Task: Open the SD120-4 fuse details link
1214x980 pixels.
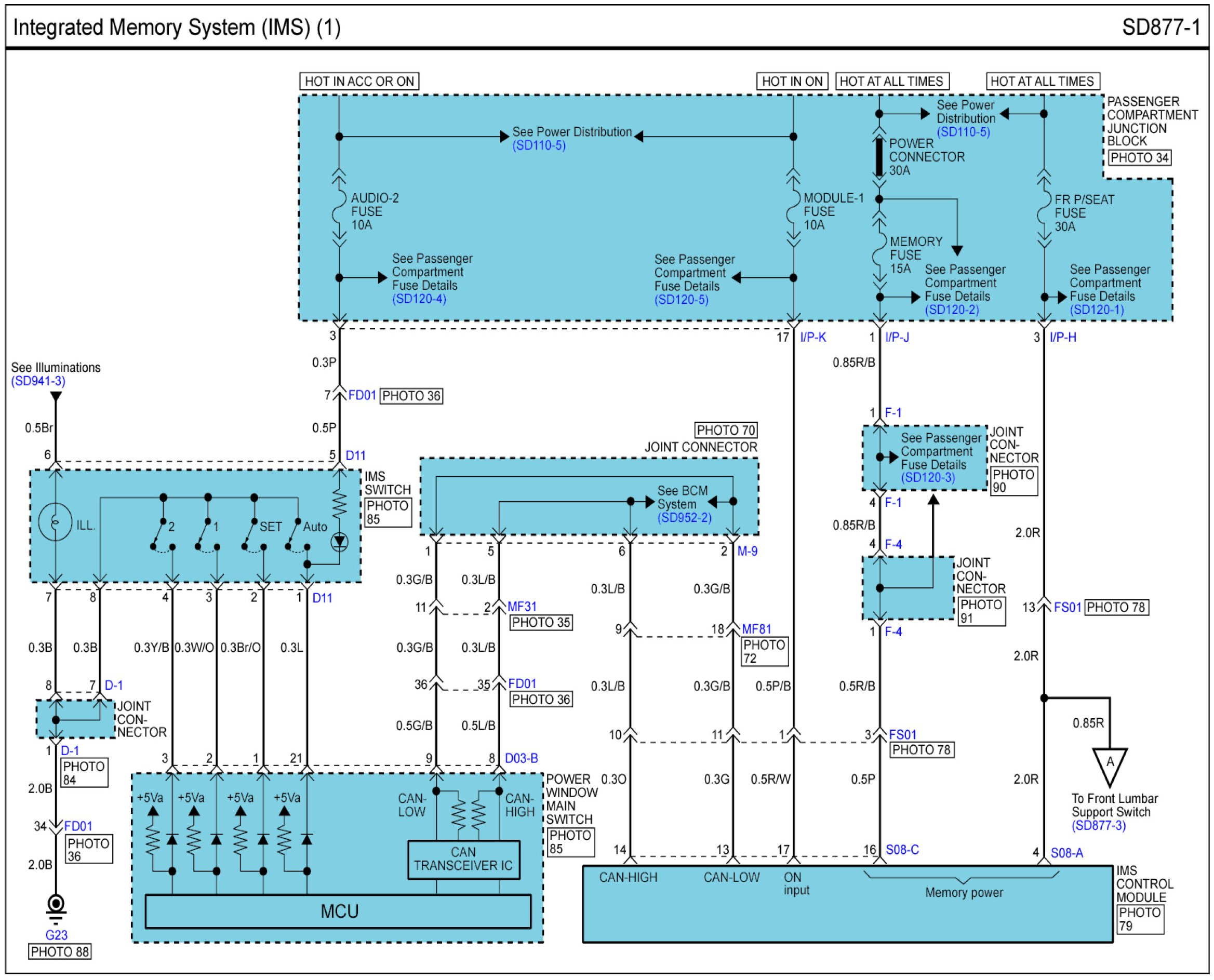Action: pos(419,299)
